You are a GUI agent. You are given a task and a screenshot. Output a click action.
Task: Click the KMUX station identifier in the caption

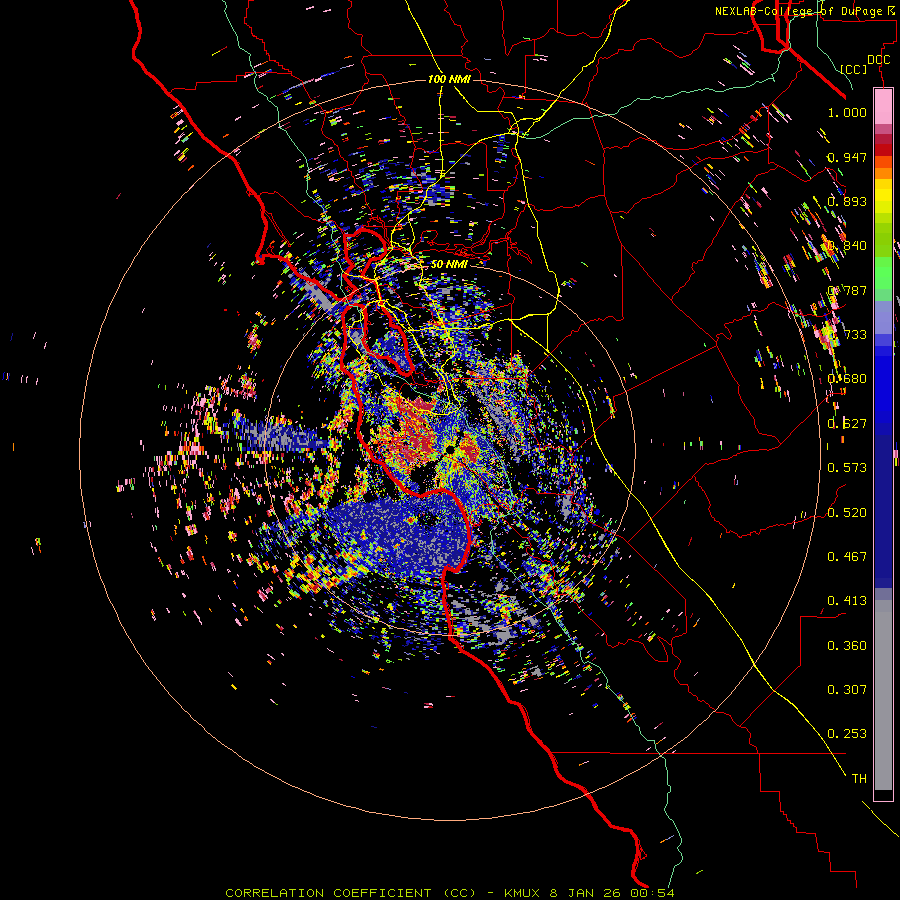(522, 893)
